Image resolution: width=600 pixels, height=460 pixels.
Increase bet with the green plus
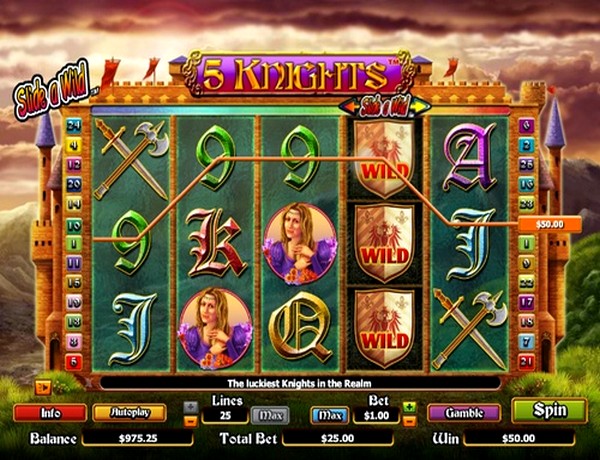[409, 407]
